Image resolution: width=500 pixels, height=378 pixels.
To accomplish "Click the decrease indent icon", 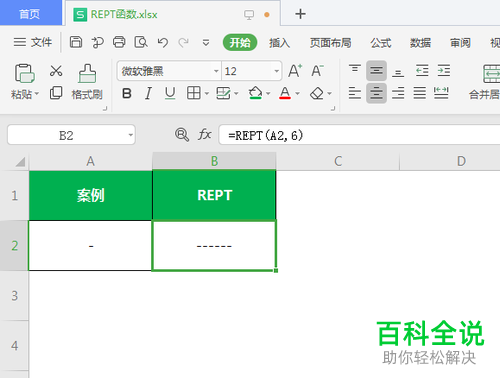I will 422,70.
